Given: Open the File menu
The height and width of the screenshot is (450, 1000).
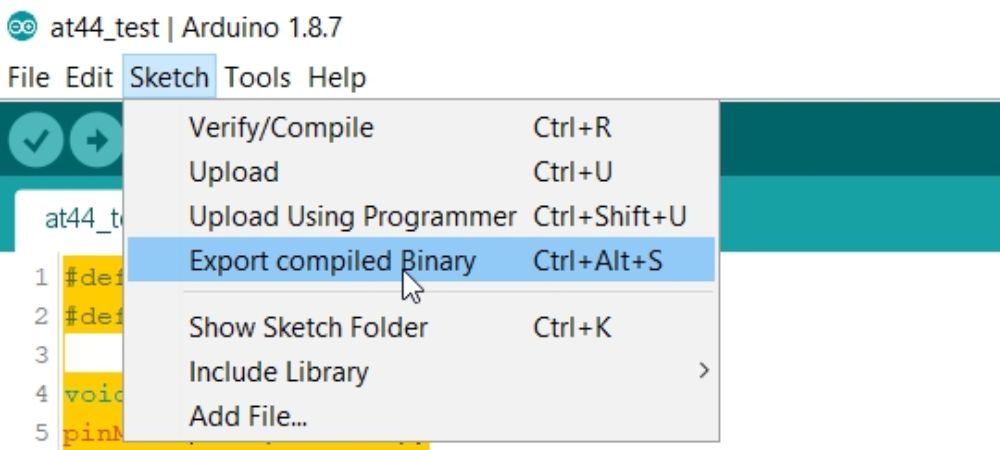Looking at the screenshot, I should (29, 78).
